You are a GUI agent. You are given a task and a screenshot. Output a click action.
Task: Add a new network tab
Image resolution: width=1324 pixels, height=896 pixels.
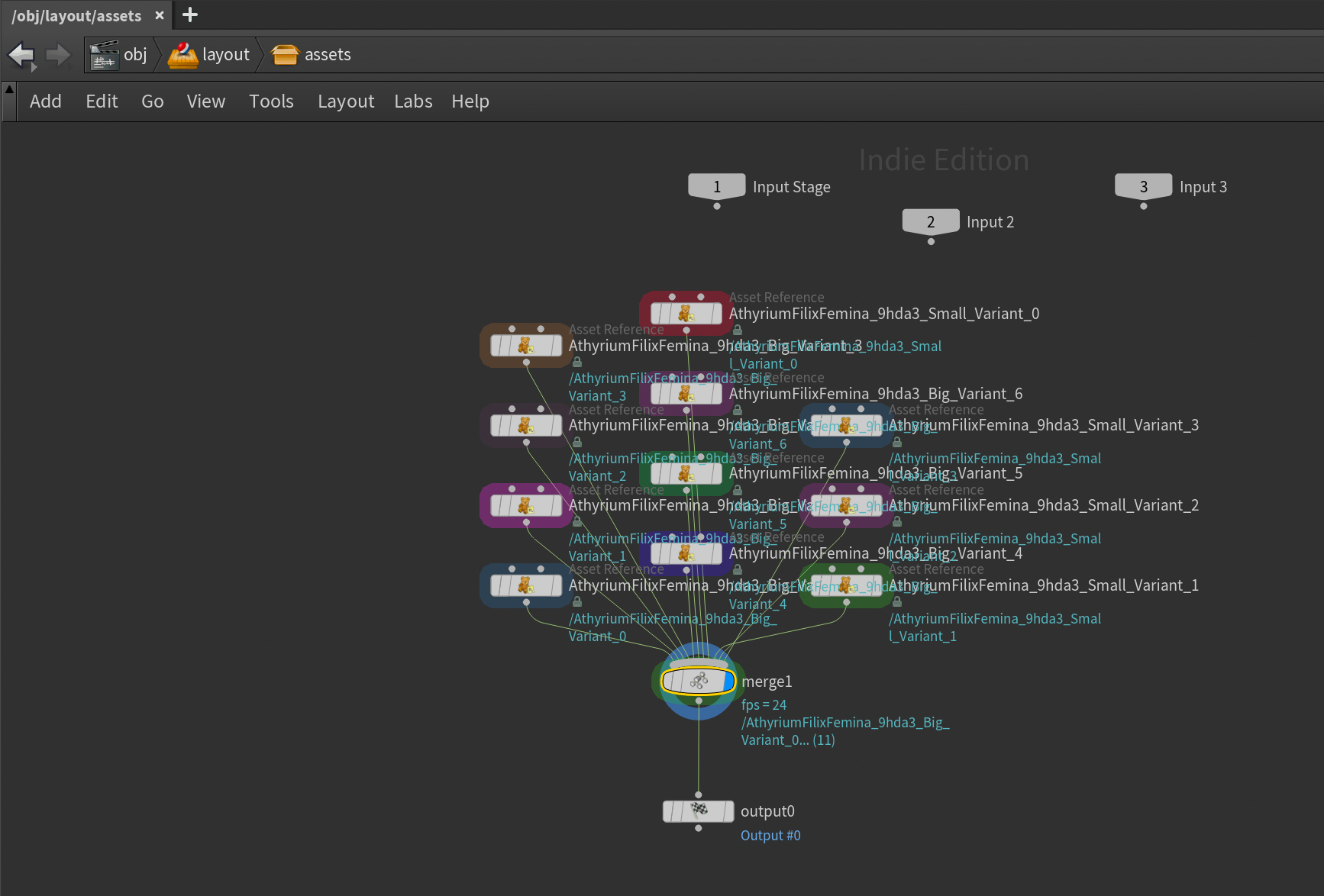click(190, 15)
